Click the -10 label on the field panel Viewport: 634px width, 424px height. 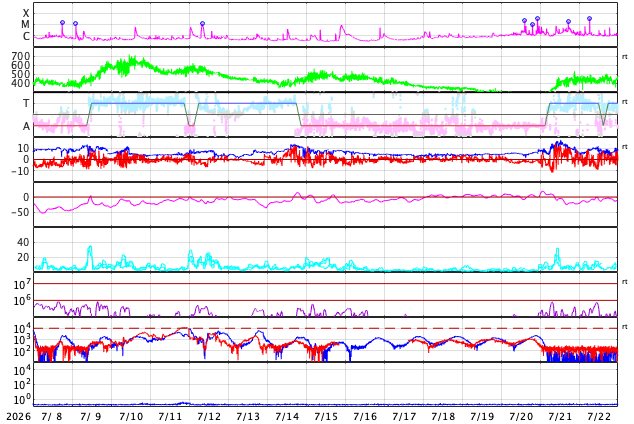(x=20, y=171)
